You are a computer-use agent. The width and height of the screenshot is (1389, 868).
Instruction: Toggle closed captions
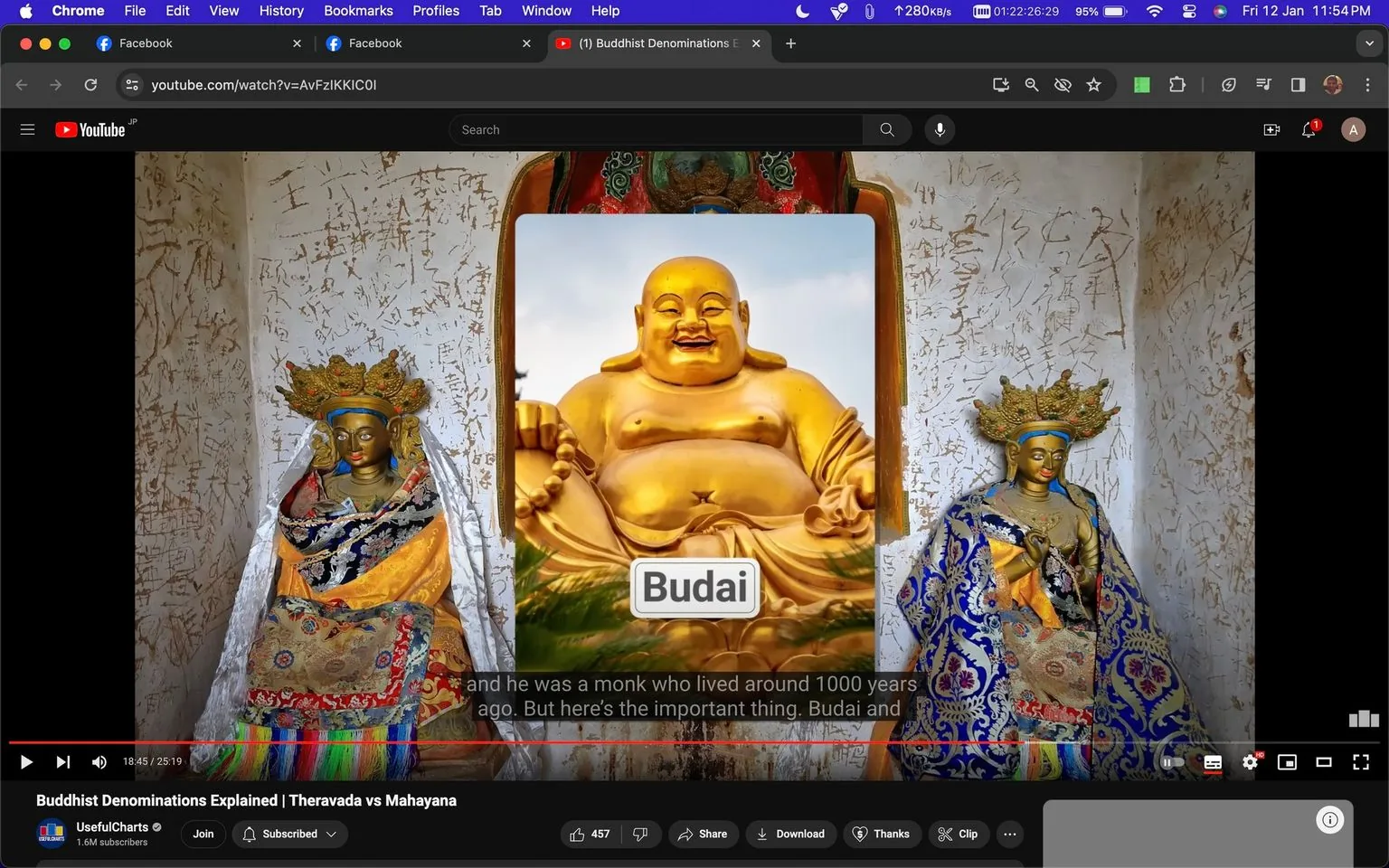[1213, 761]
